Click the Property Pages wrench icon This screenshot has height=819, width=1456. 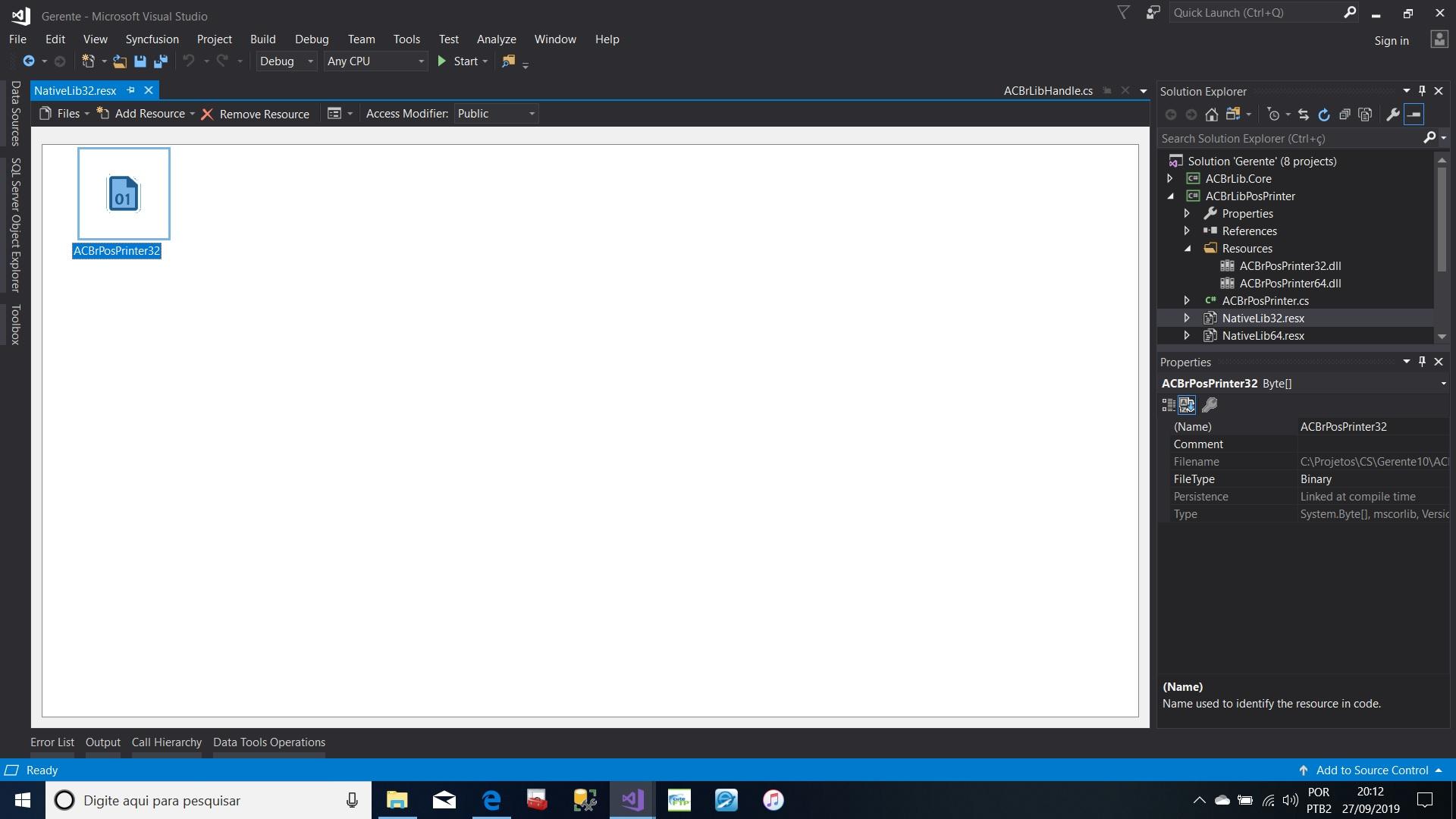[x=1210, y=405]
